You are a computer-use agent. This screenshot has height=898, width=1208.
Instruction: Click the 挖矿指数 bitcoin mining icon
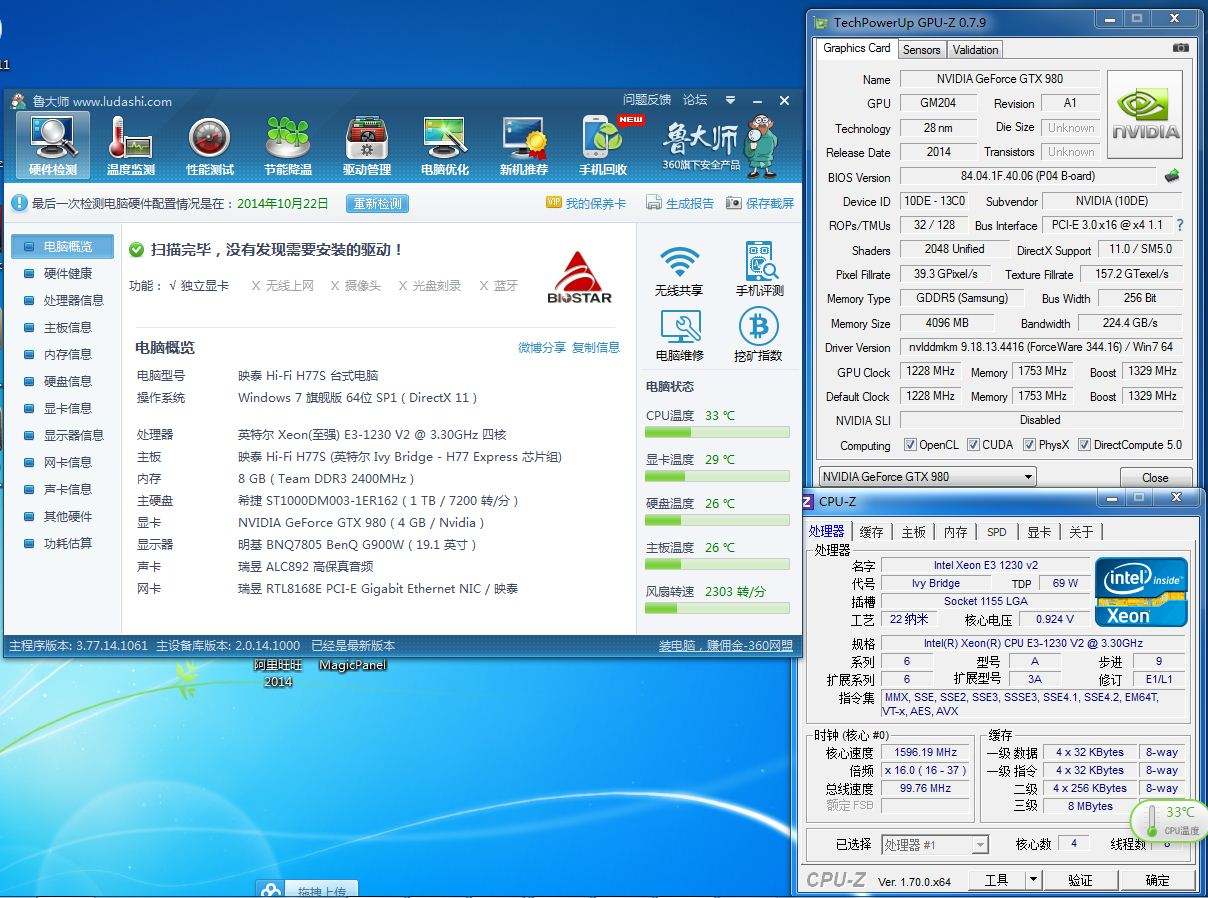click(x=758, y=326)
